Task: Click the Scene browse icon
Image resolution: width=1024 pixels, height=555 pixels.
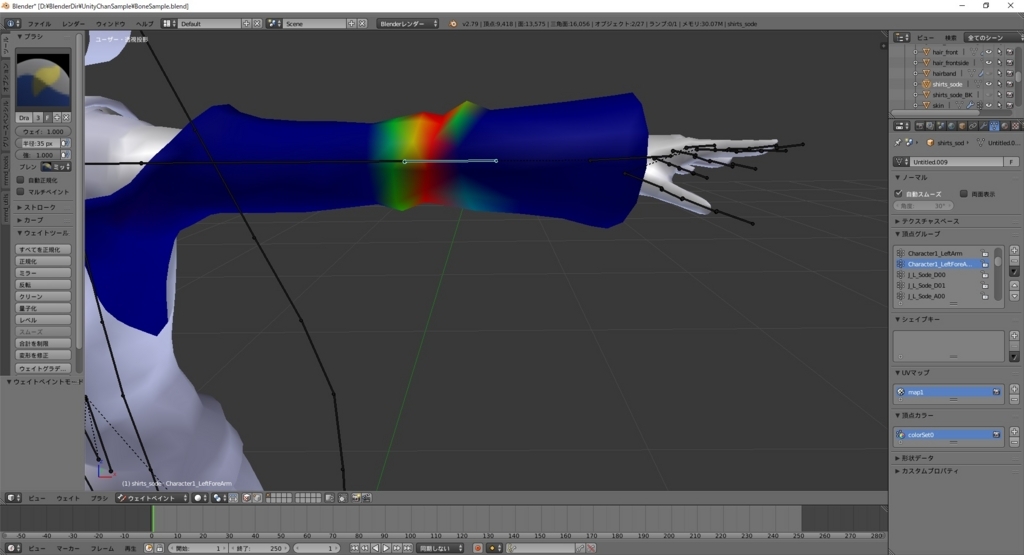Action: [x=274, y=24]
